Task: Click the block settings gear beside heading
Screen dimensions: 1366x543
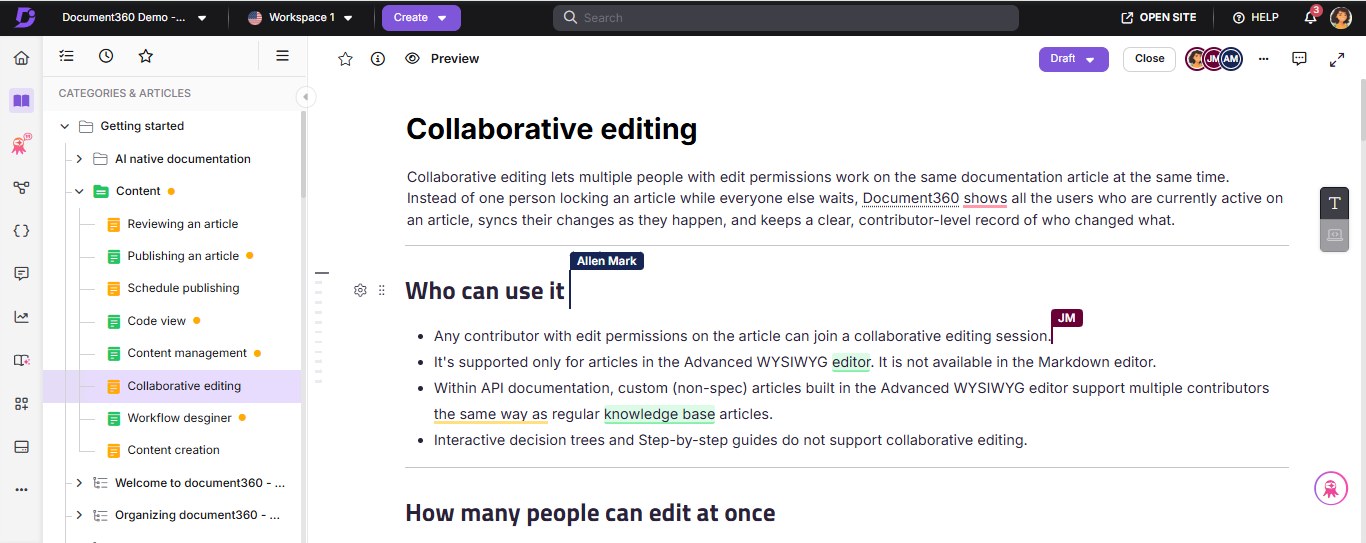Action: (360, 290)
